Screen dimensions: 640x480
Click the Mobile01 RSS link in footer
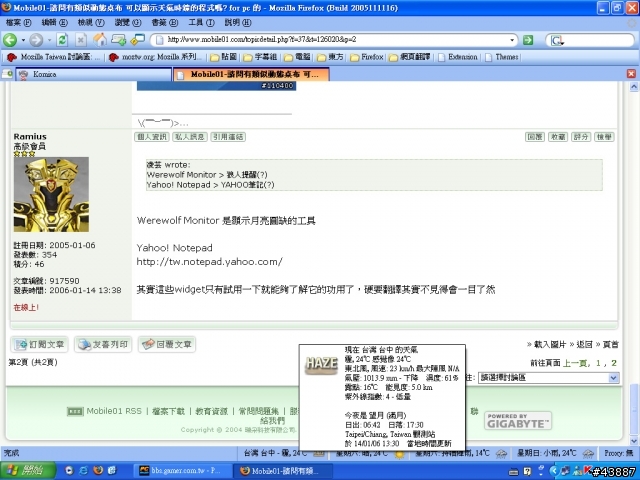[114, 411]
